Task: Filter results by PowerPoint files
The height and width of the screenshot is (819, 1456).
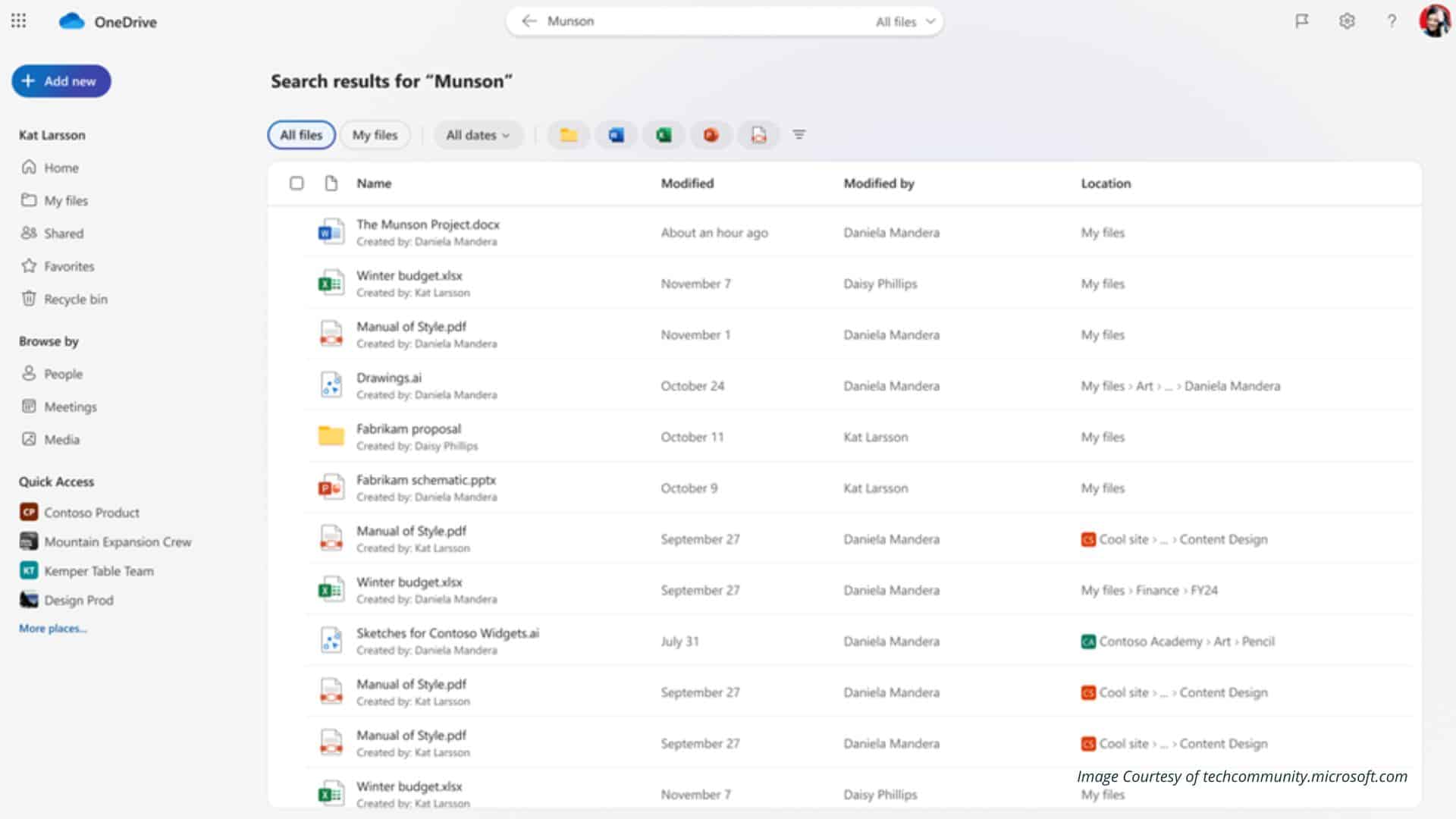Action: point(711,135)
